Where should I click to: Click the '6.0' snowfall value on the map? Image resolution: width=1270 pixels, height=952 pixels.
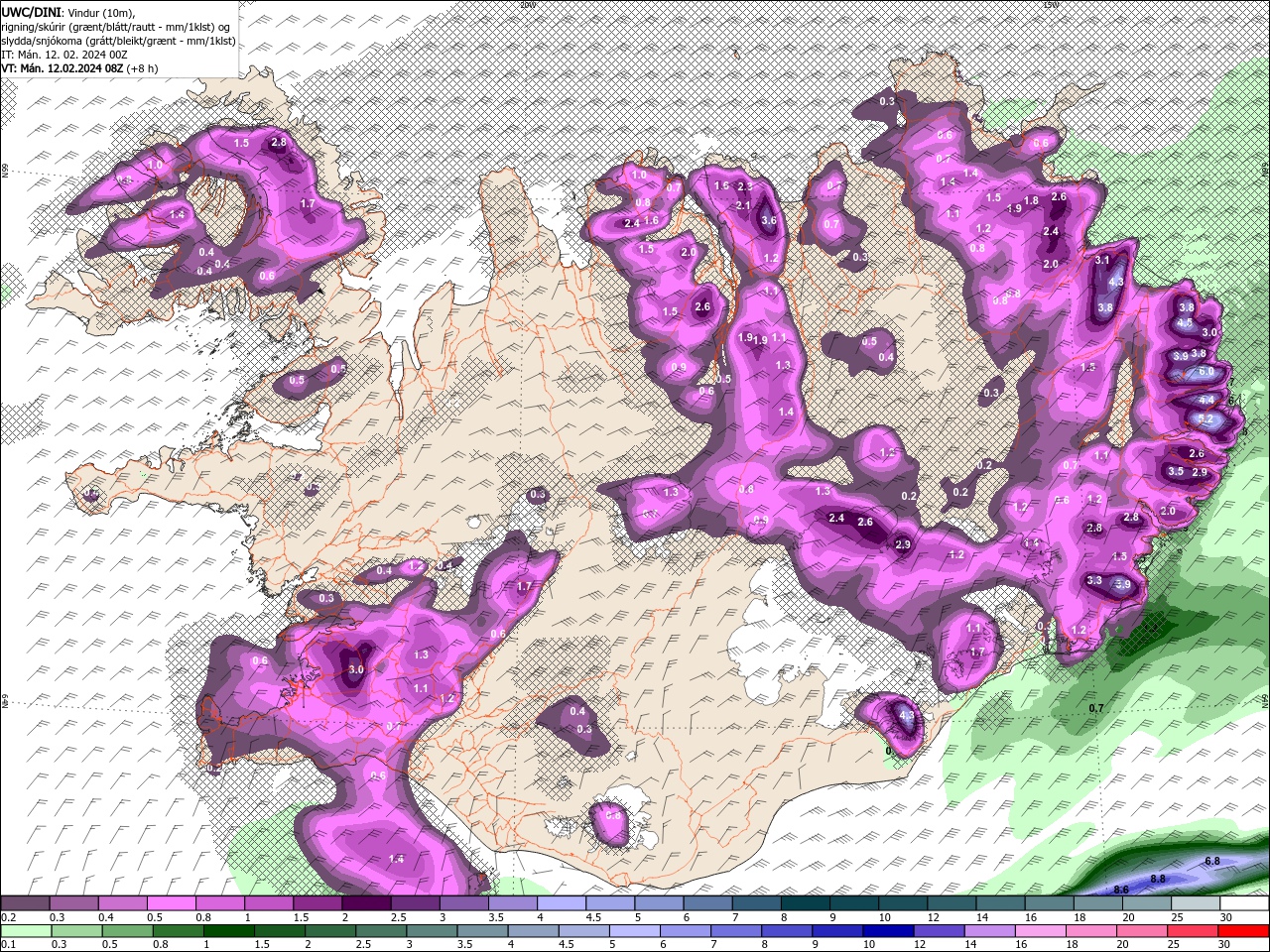(x=1206, y=371)
